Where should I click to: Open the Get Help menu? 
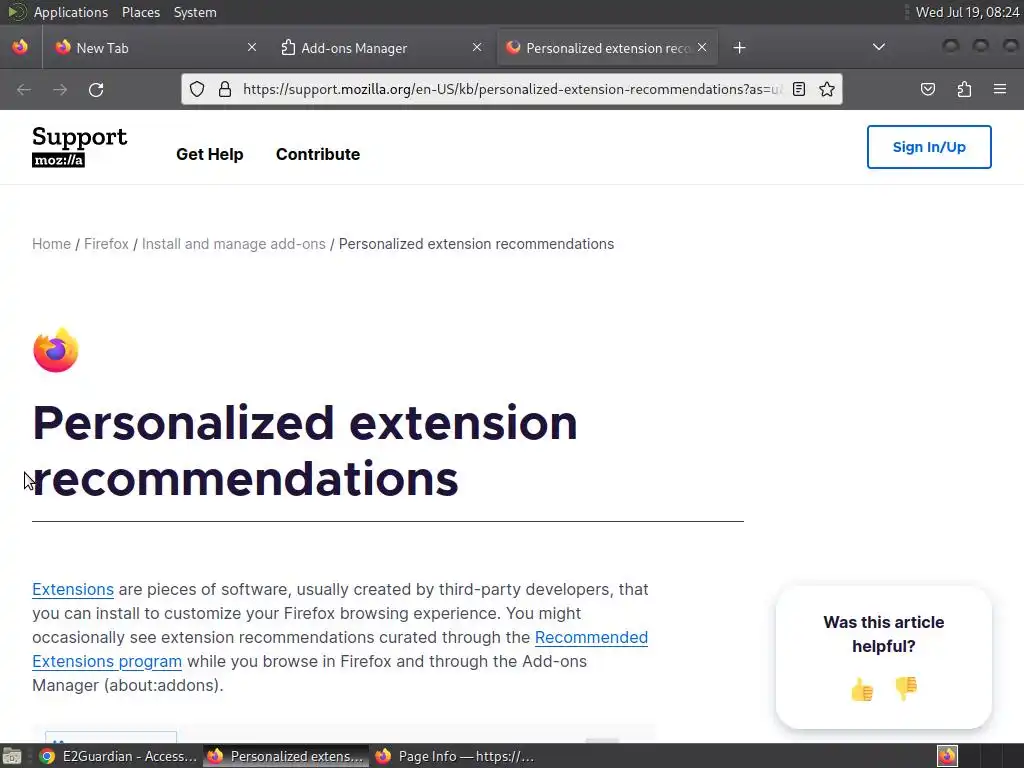pos(210,154)
